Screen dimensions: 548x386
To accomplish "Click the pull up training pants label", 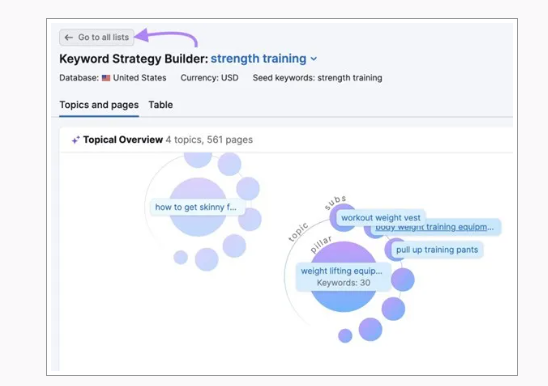I will pos(437,250).
